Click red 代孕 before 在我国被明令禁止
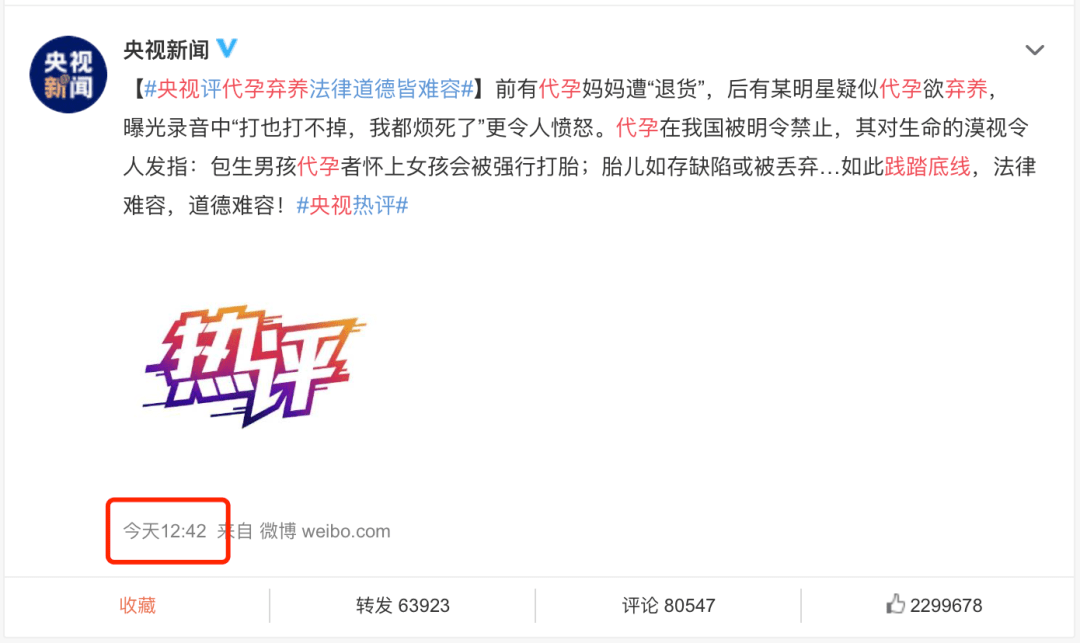Screen dimensions: 1080x643 pyautogui.click(x=637, y=127)
